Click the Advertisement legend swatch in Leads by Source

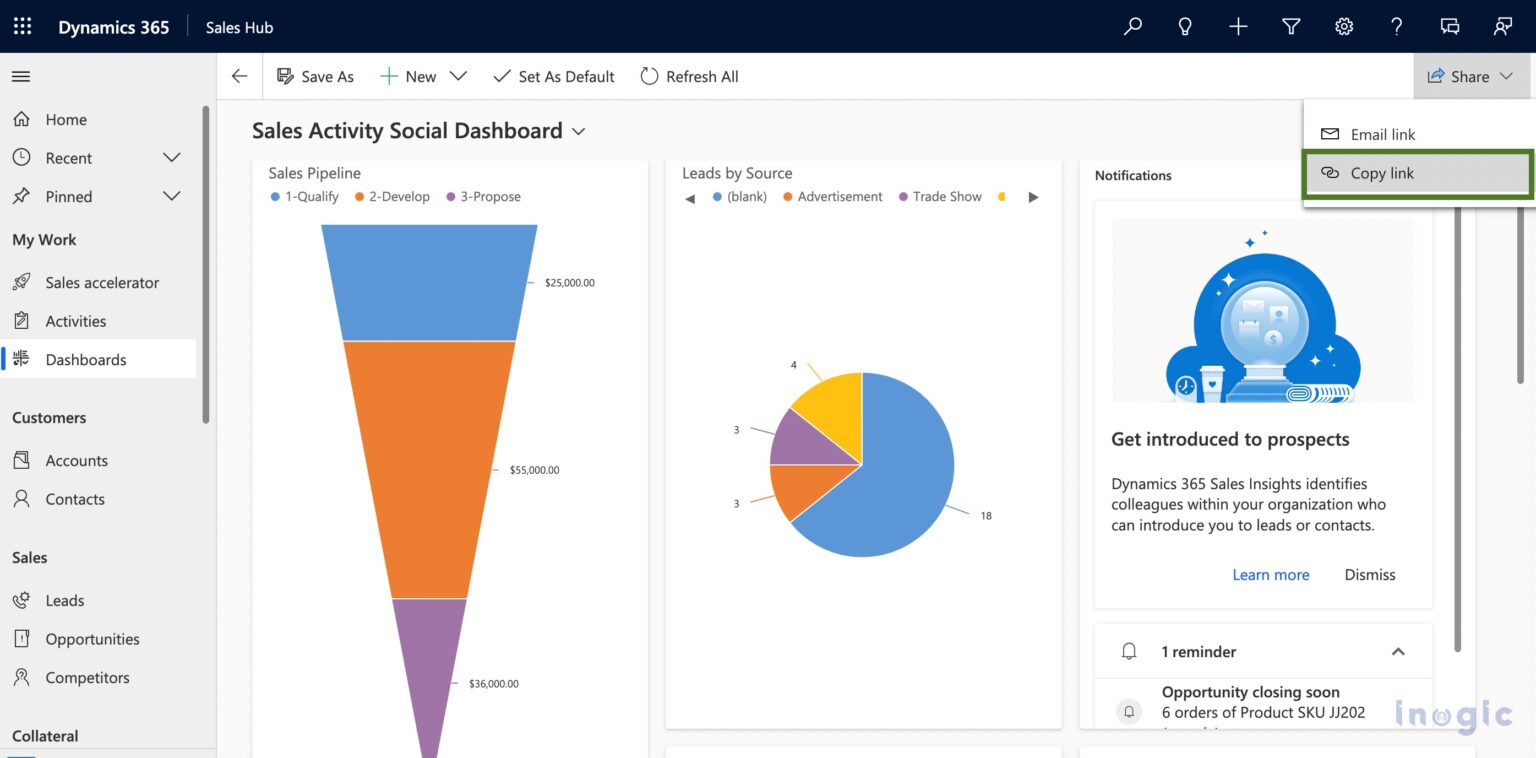786,196
